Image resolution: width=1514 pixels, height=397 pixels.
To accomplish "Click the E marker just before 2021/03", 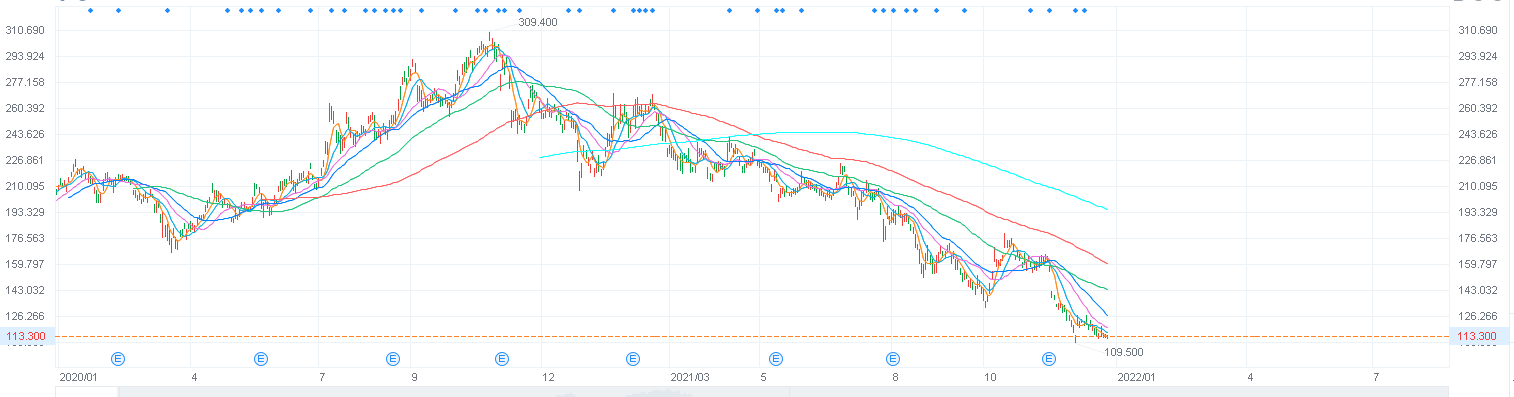I will (633, 358).
